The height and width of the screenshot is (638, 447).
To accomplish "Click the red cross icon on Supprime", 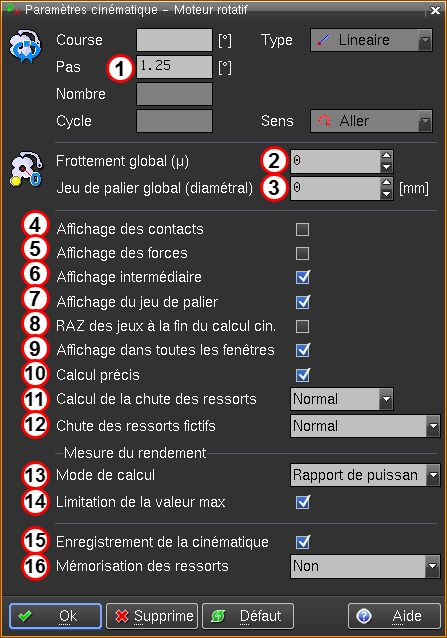I will click(122, 616).
